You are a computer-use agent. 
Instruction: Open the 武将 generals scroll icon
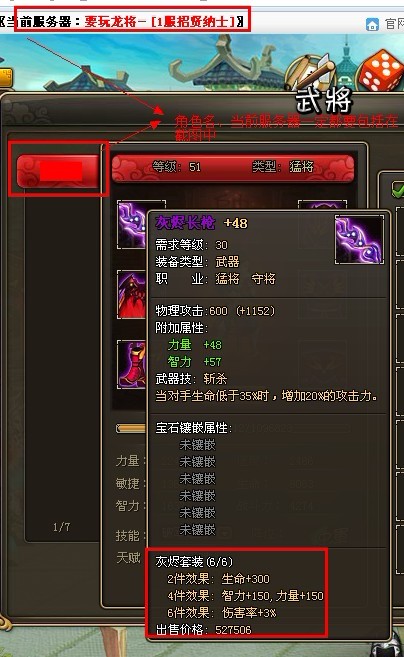pos(312,75)
